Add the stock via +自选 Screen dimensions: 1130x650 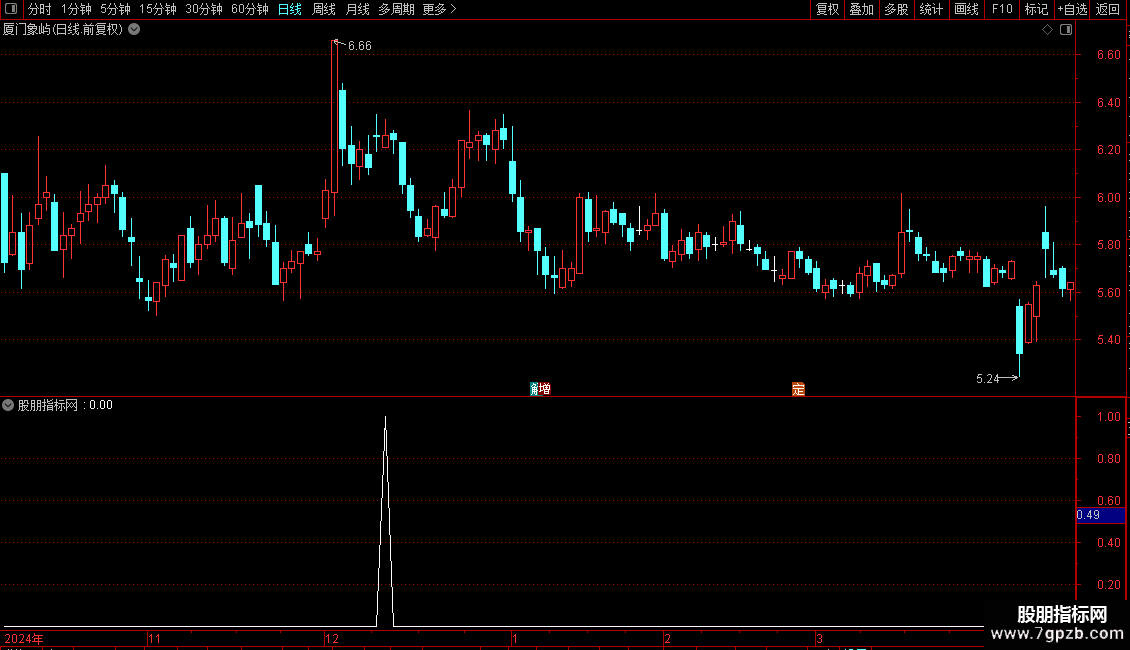click(x=1072, y=9)
